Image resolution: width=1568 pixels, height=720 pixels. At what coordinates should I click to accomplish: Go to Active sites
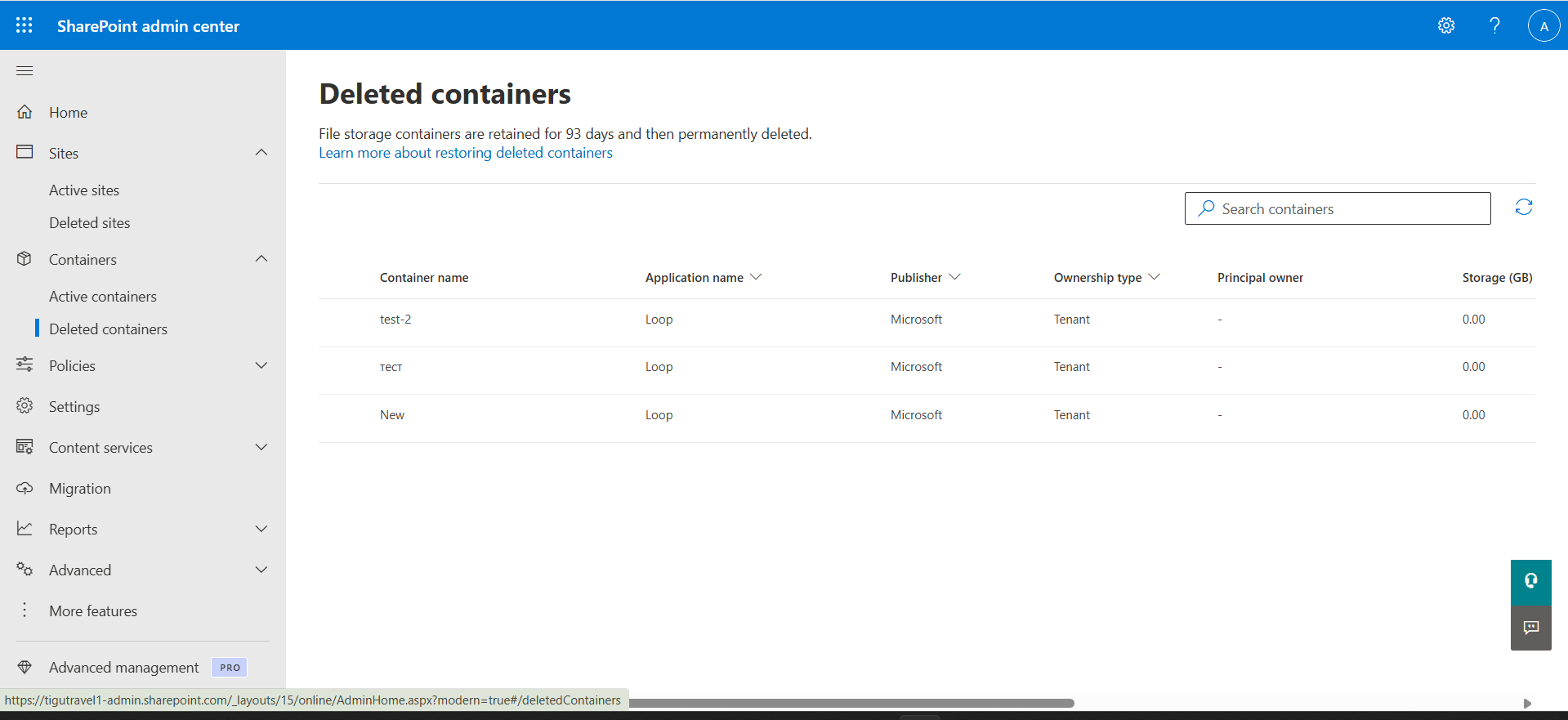click(84, 190)
